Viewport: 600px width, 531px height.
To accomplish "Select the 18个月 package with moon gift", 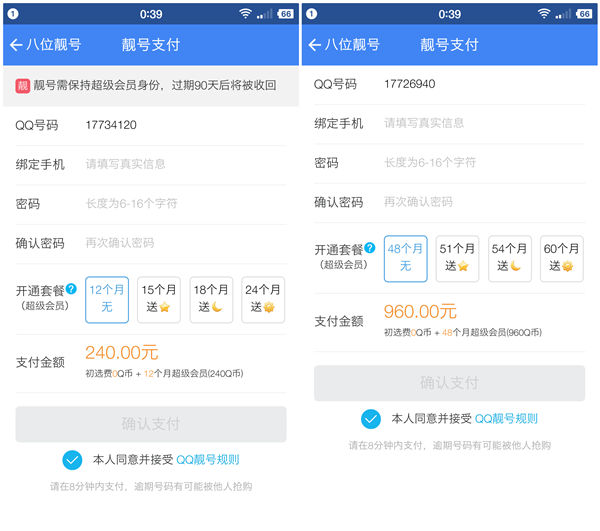I will [x=211, y=300].
